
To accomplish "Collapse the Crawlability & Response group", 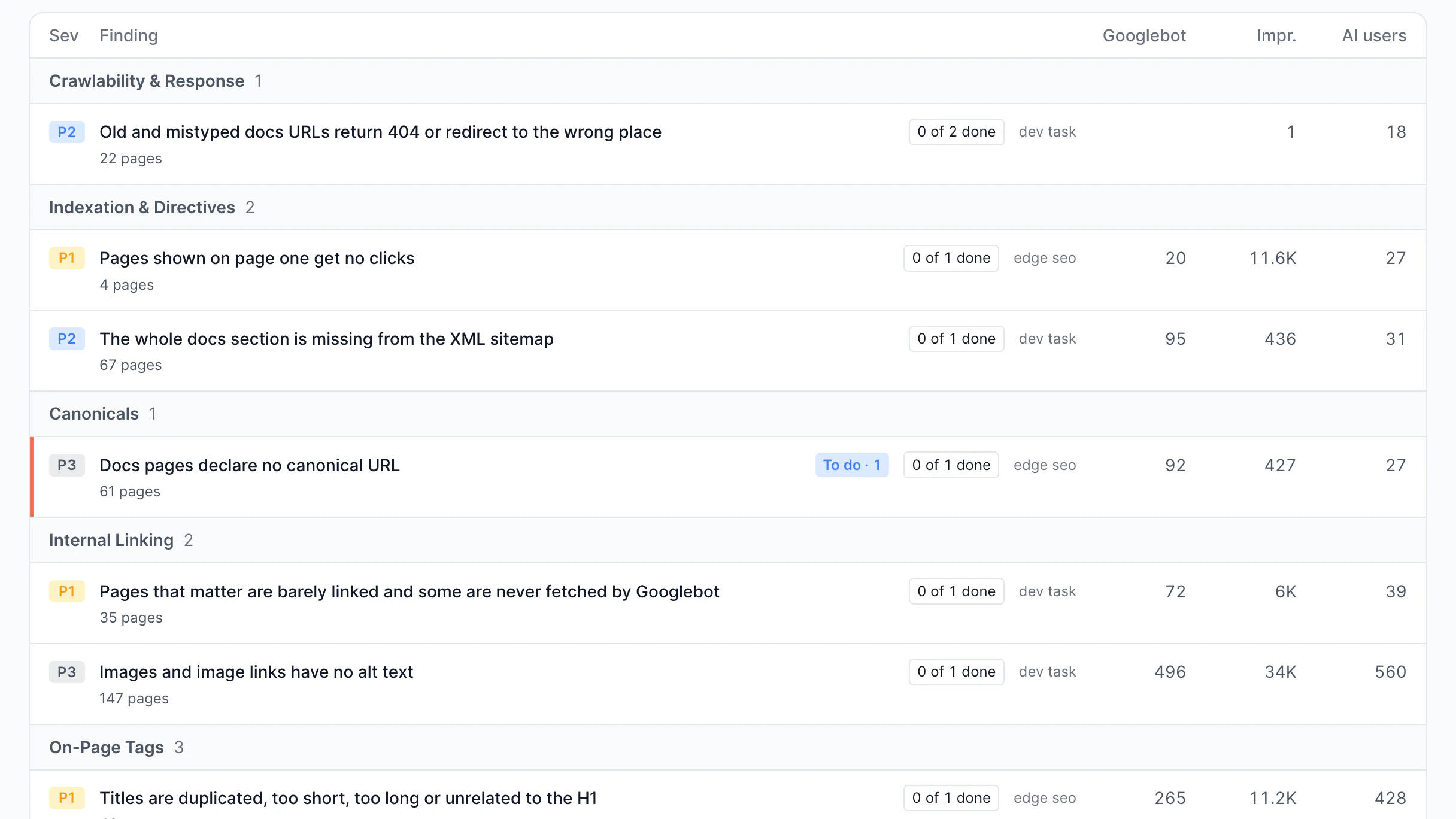I will tap(728, 81).
